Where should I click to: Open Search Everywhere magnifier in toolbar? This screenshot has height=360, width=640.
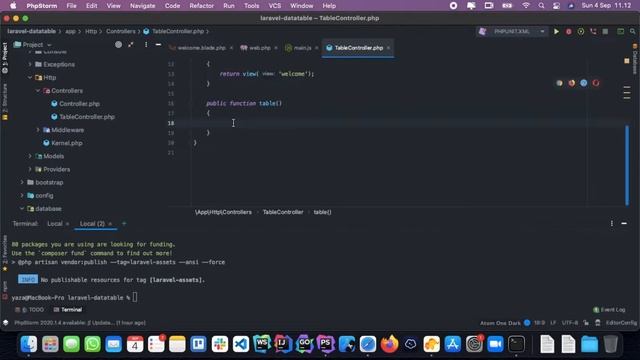click(633, 31)
